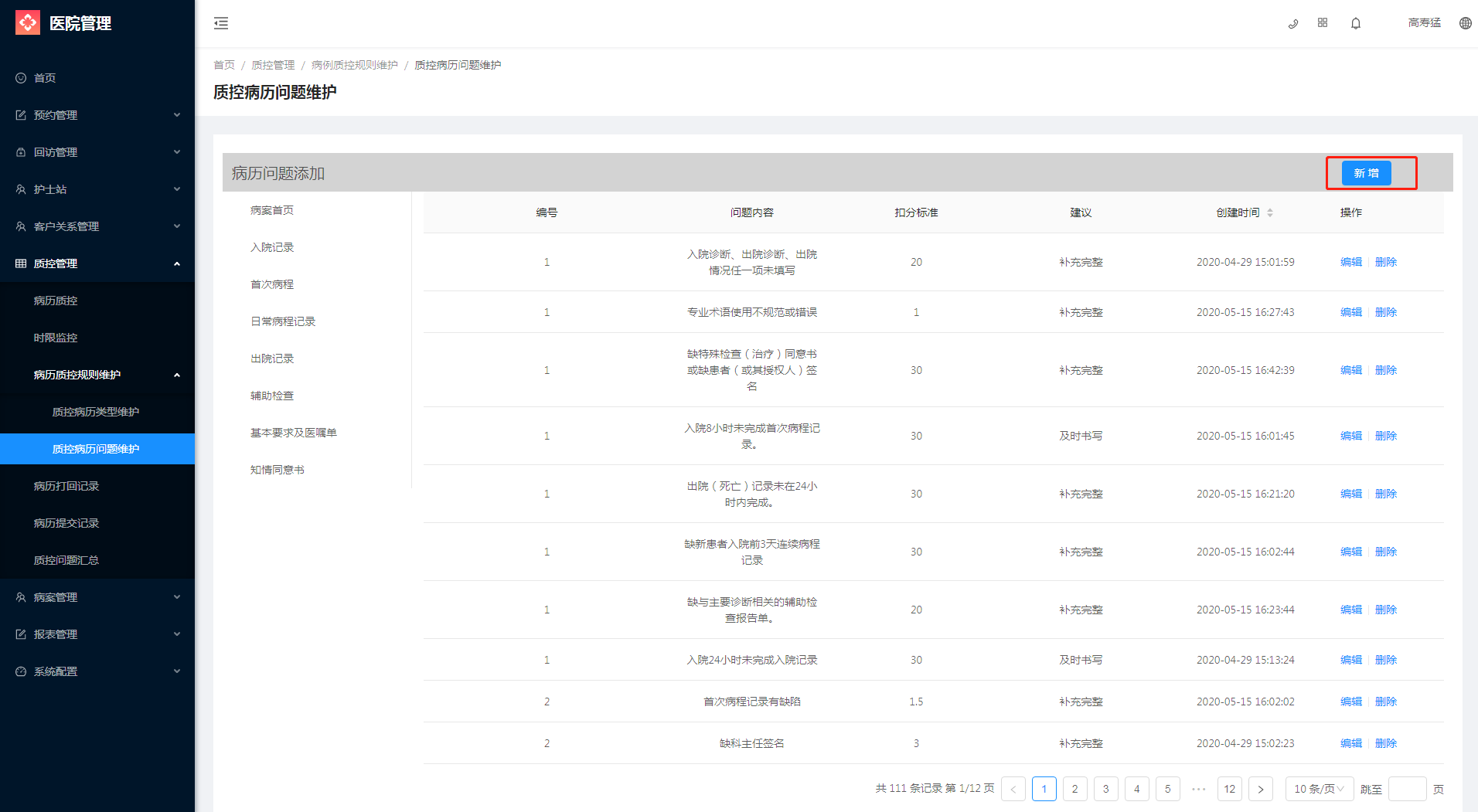Go to page 12
The height and width of the screenshot is (812, 1478).
click(x=1230, y=789)
